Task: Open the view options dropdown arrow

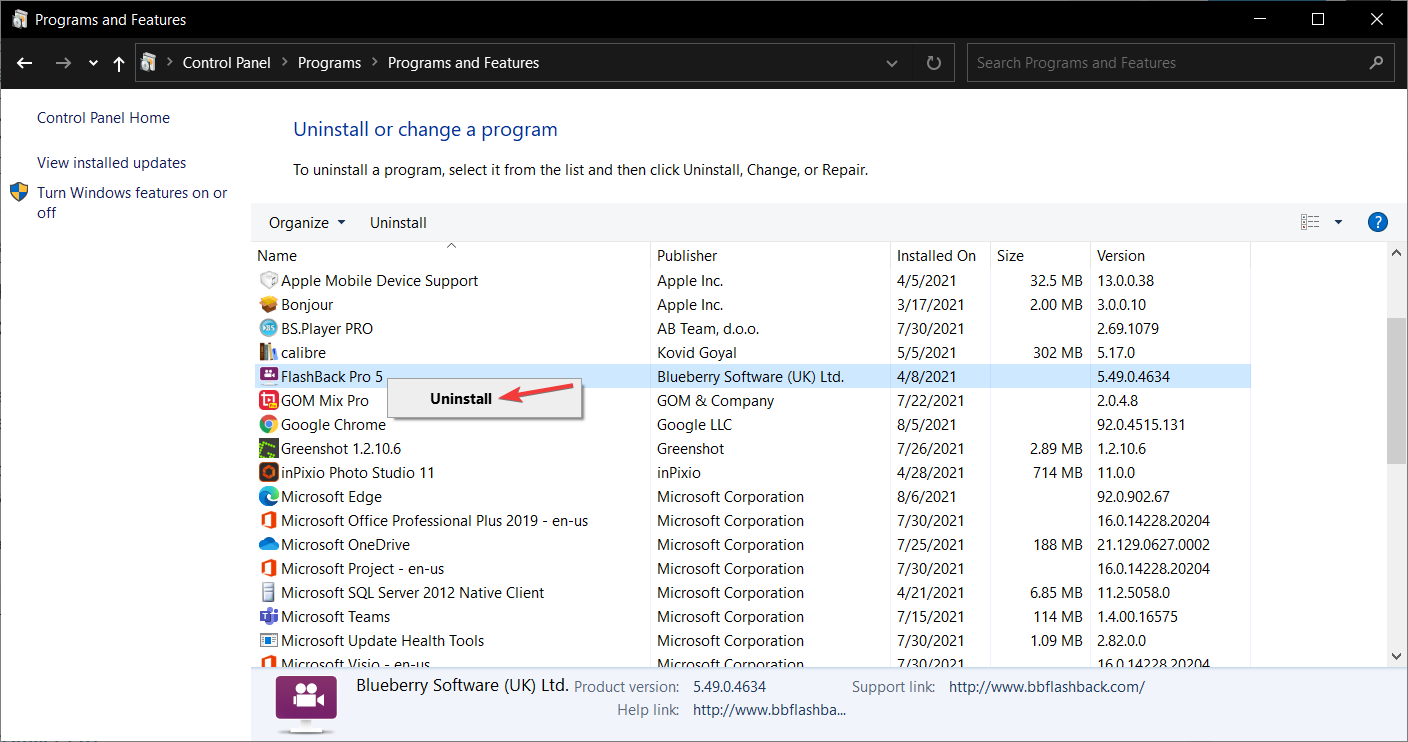Action: tap(1338, 222)
